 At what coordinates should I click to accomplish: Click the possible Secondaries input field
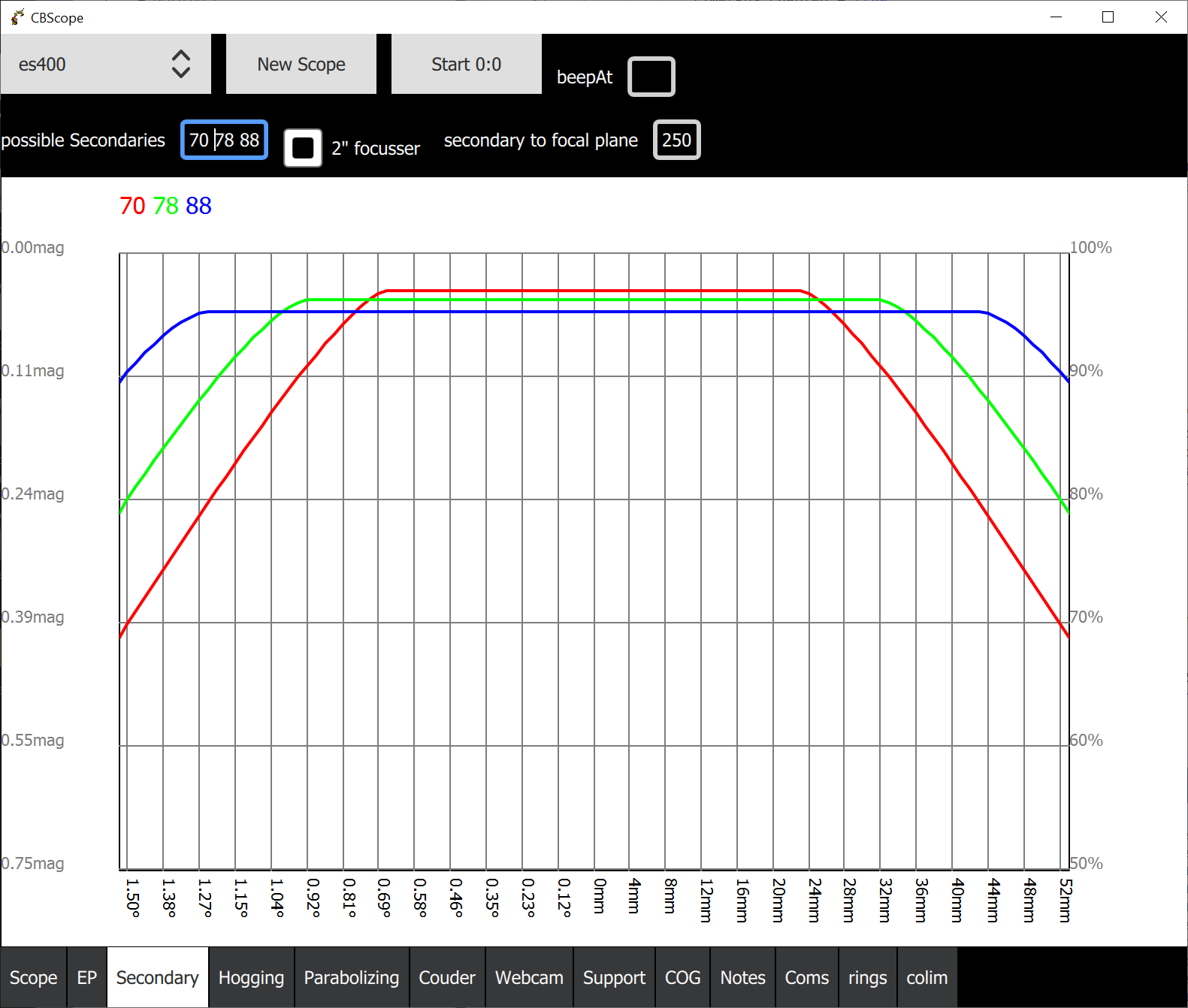pyautogui.click(x=224, y=140)
